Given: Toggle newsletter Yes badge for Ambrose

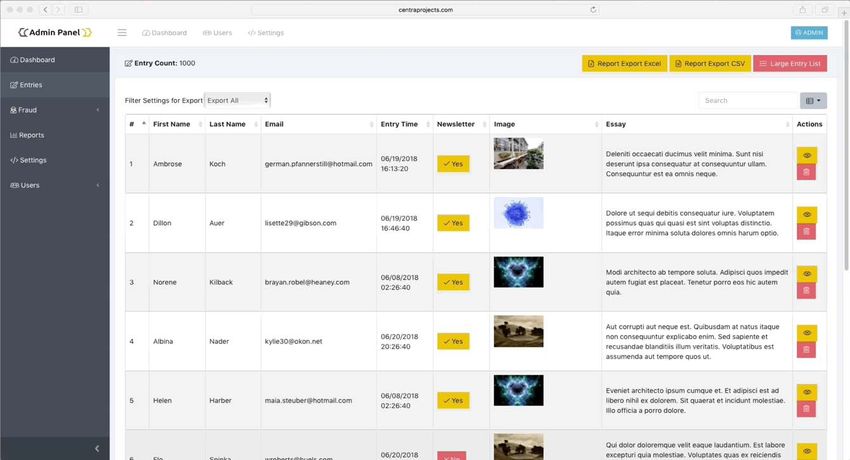Looking at the screenshot, I should click(x=453, y=164).
